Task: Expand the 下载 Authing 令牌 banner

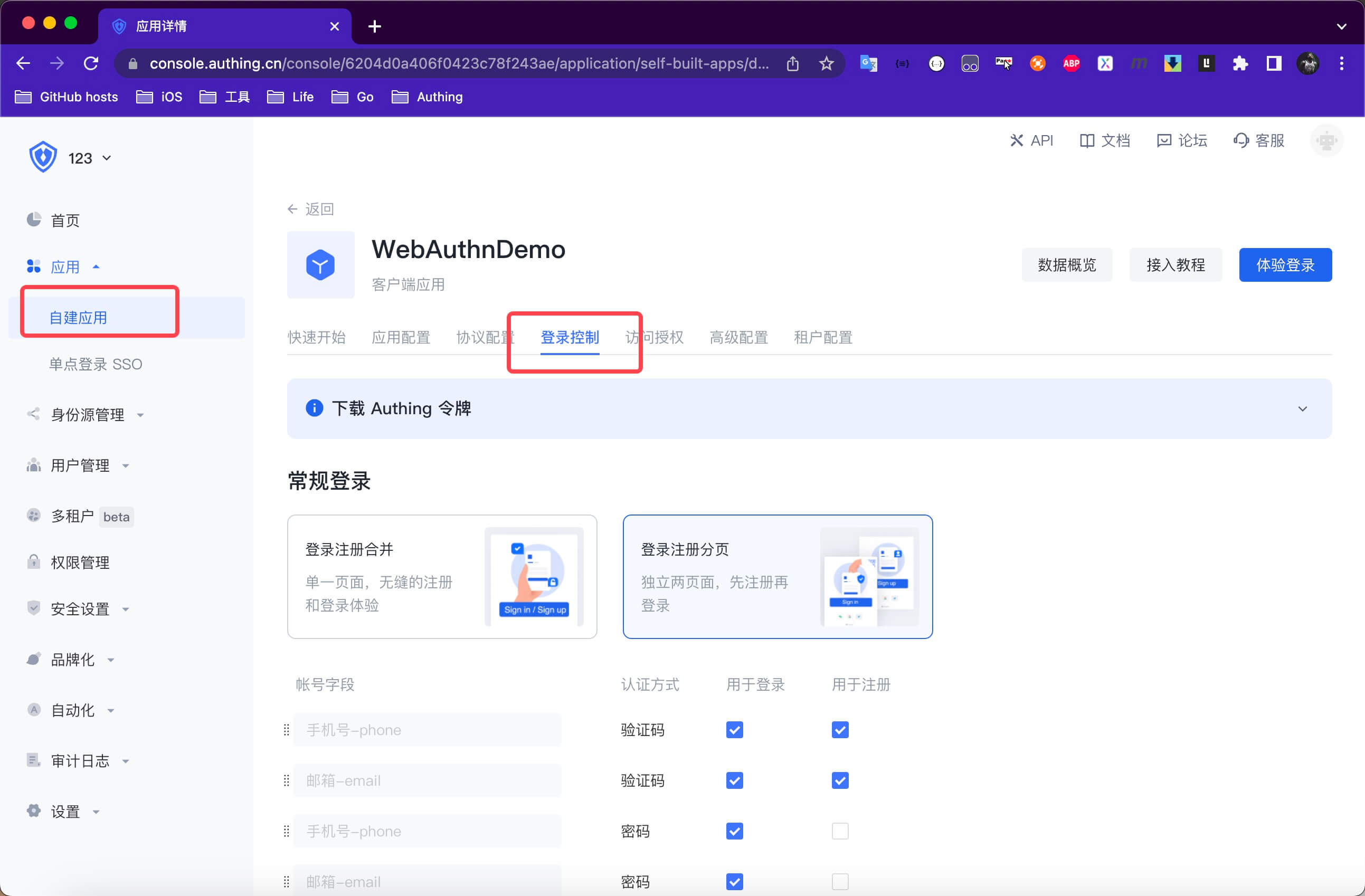Action: tap(1302, 409)
